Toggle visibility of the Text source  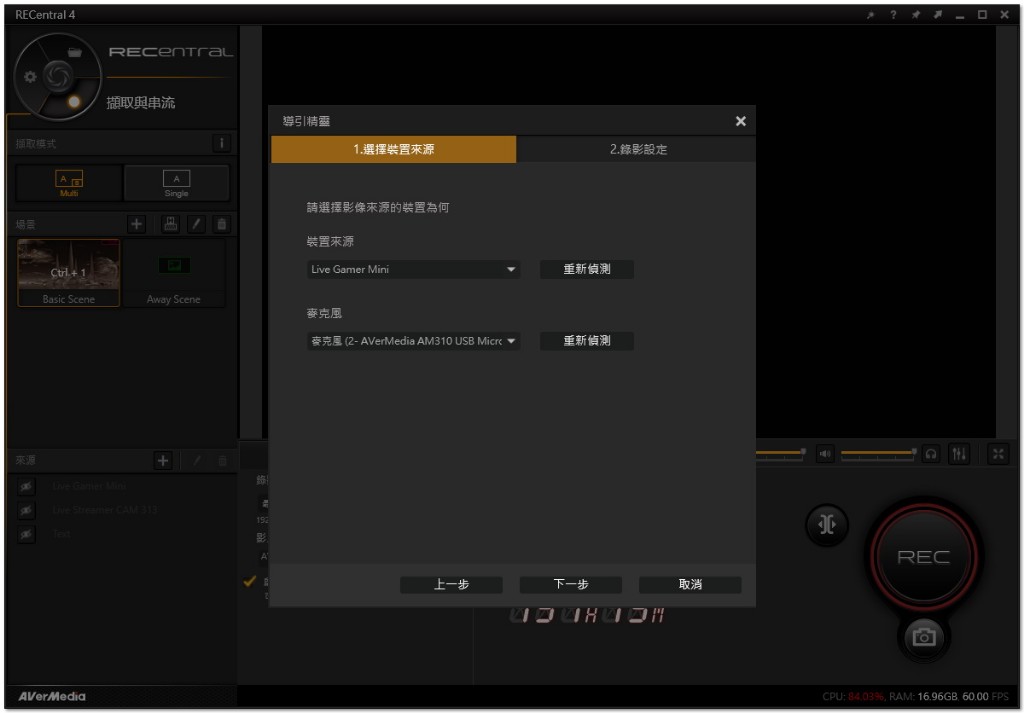(x=26, y=534)
